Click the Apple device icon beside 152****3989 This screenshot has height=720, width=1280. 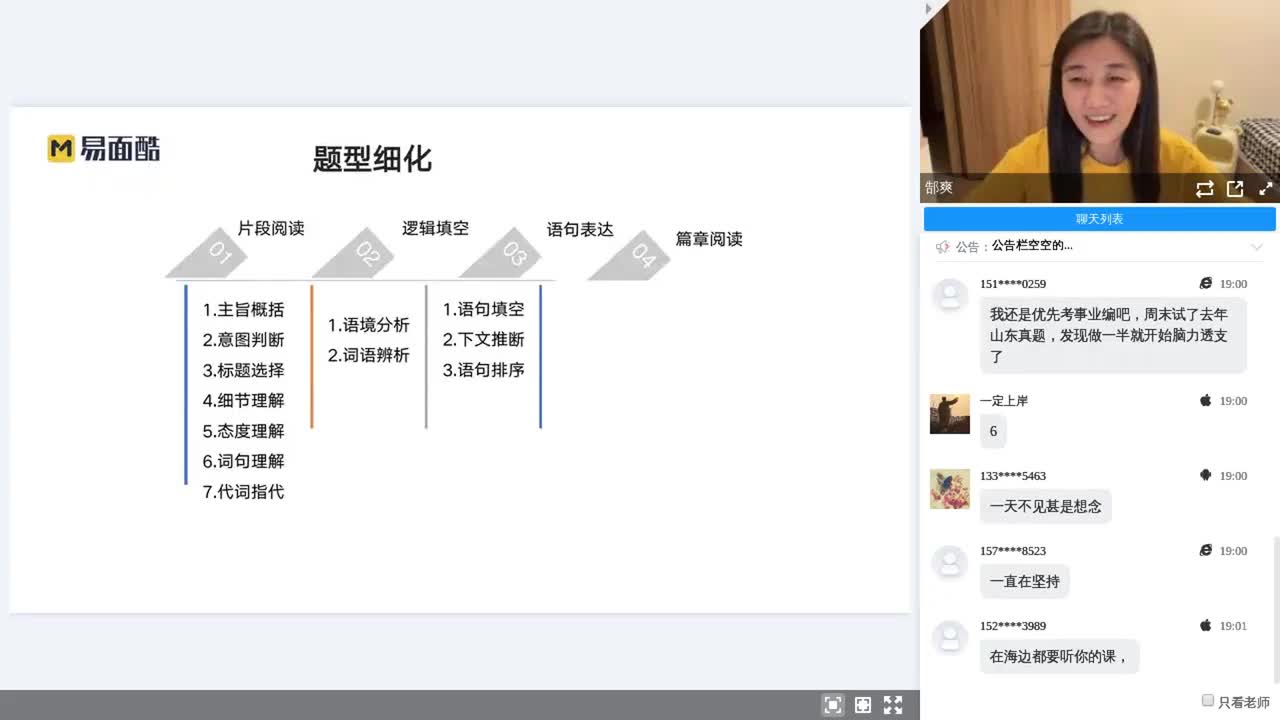1205,625
